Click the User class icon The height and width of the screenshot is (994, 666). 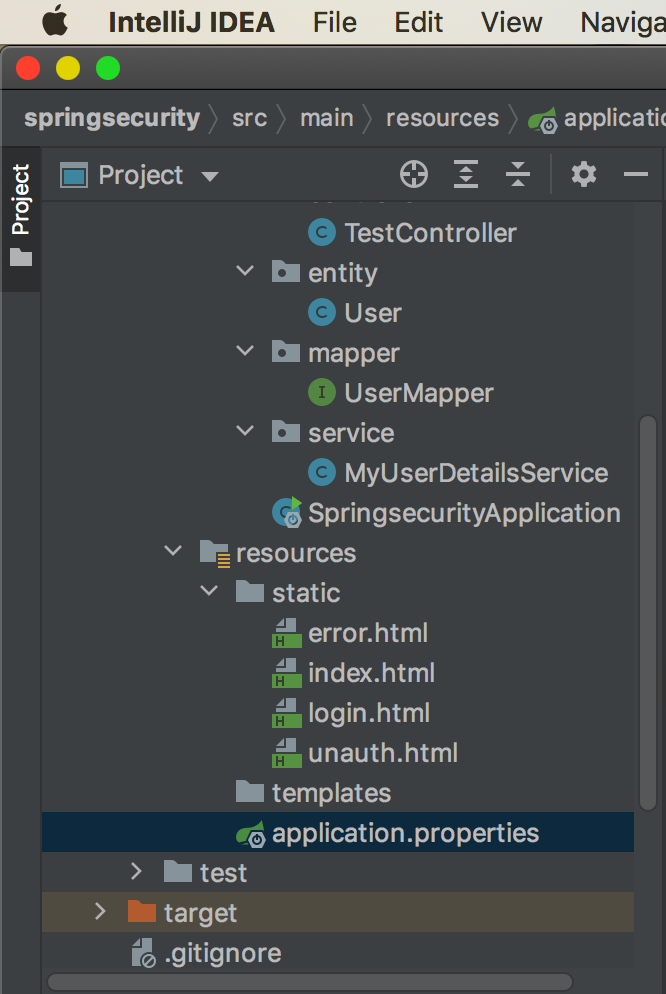pyautogui.click(x=322, y=313)
